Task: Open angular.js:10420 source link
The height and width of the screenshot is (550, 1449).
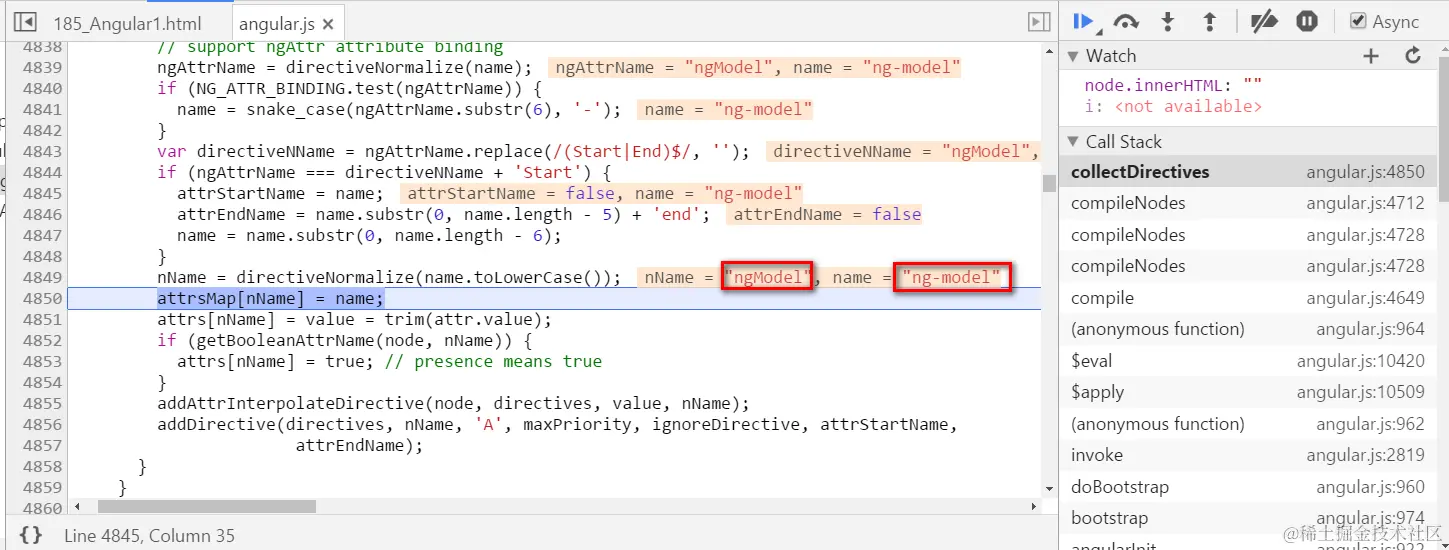Action: coord(1361,361)
